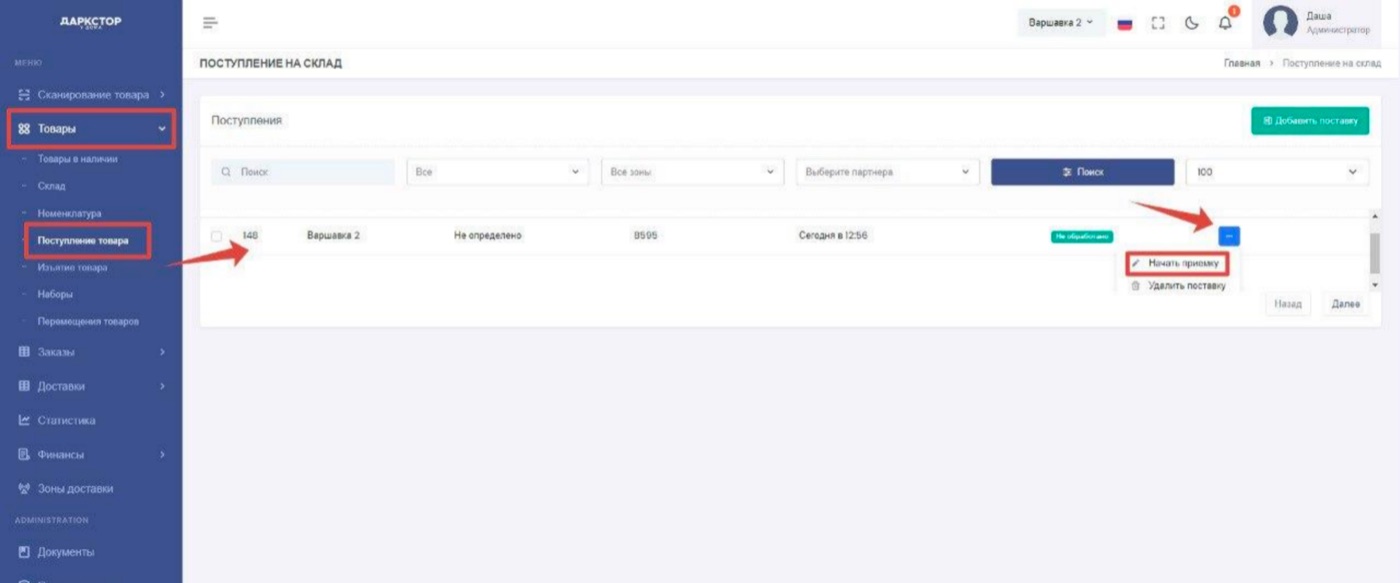Click the green Добавить поставку button

(x=1309, y=119)
